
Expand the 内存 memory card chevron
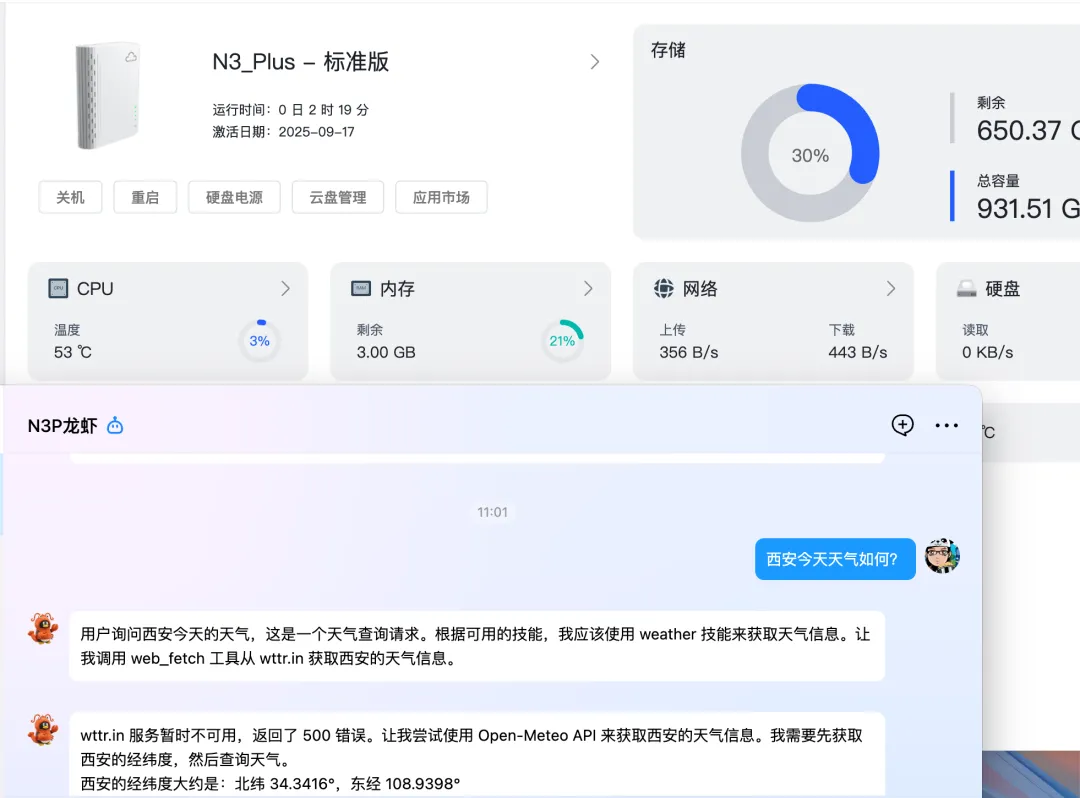click(588, 288)
